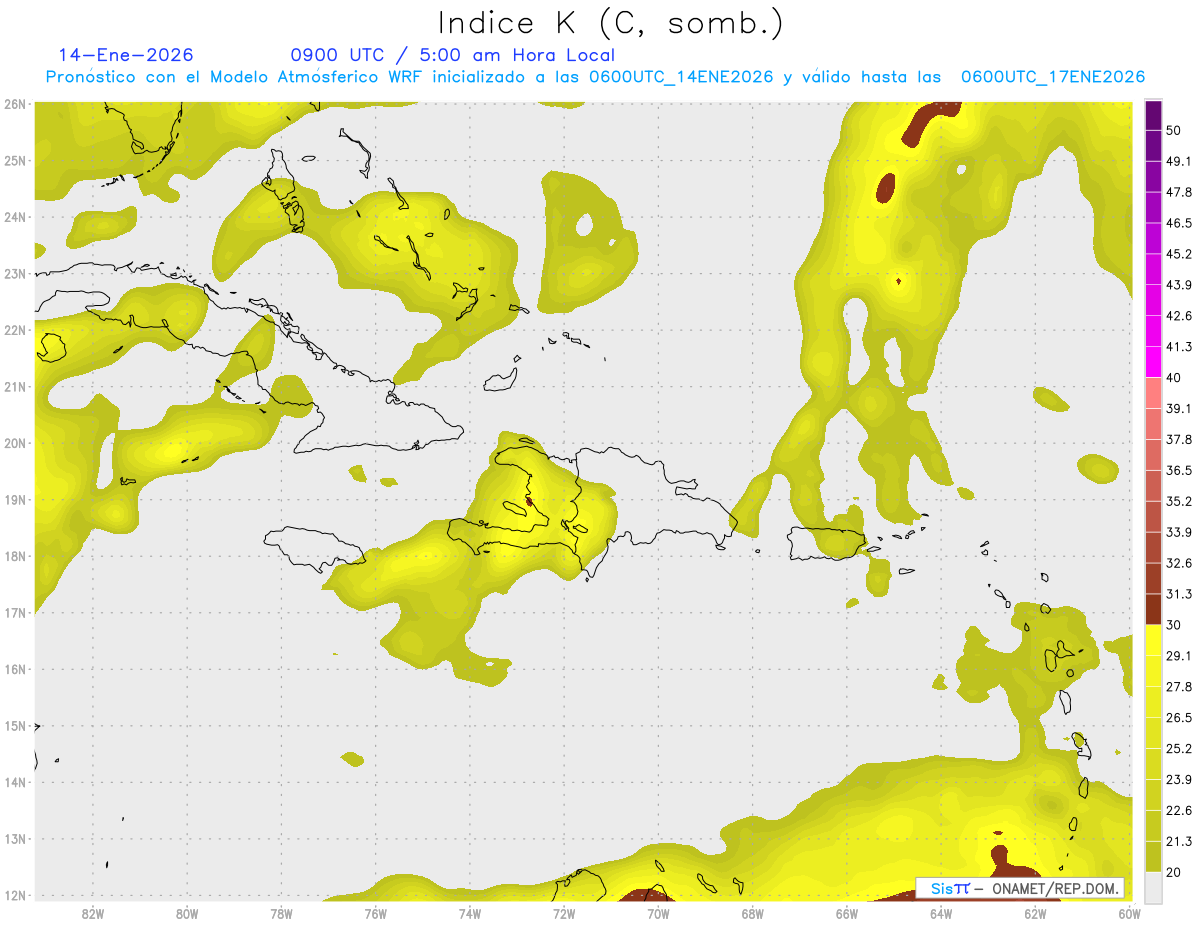Pick the magenta colorbar segment between 40 and 41.3
The height and width of the screenshot is (927, 1200).
(x=1153, y=361)
